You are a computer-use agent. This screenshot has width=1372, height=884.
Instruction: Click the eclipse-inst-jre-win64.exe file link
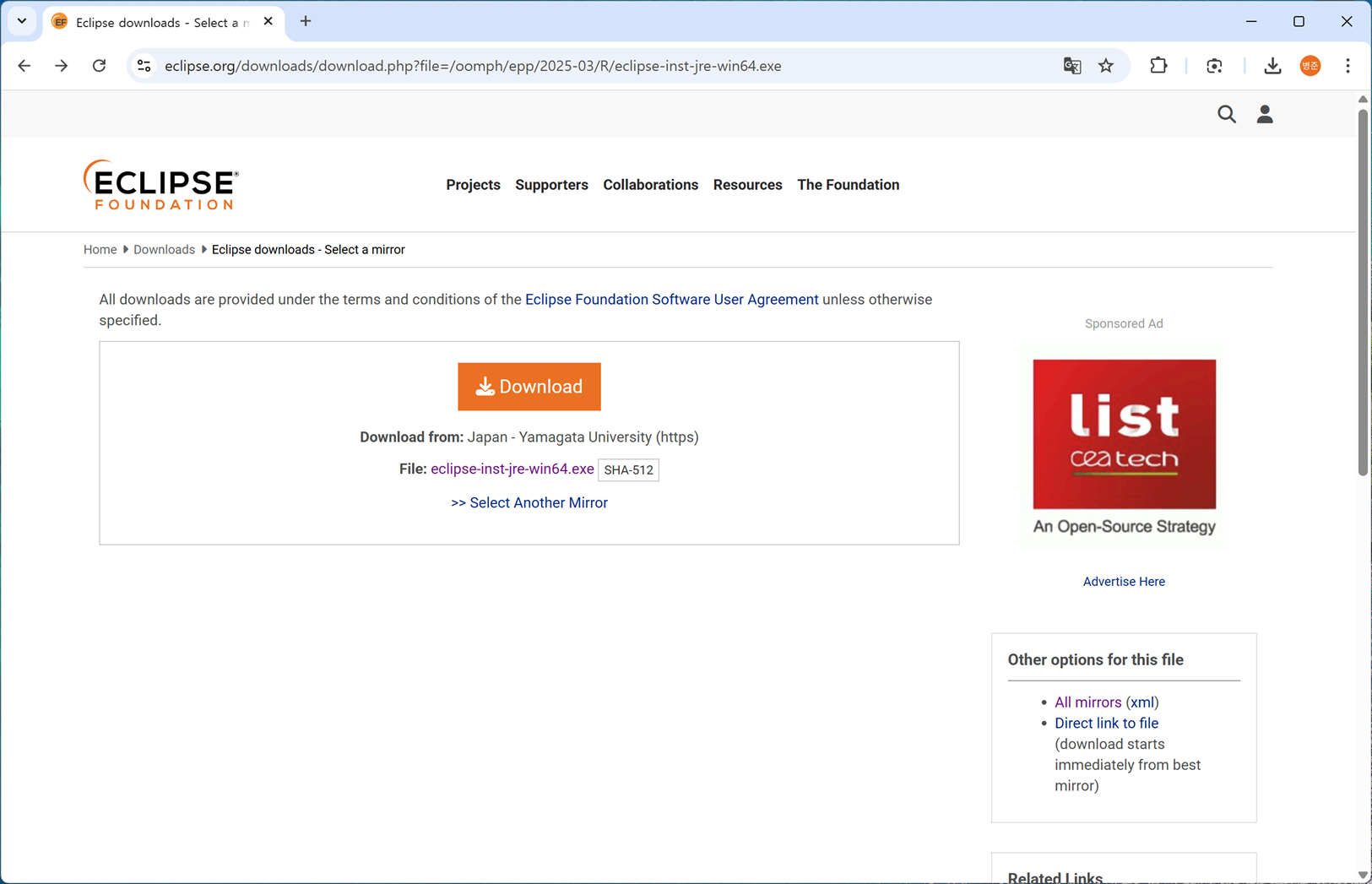[x=512, y=469]
